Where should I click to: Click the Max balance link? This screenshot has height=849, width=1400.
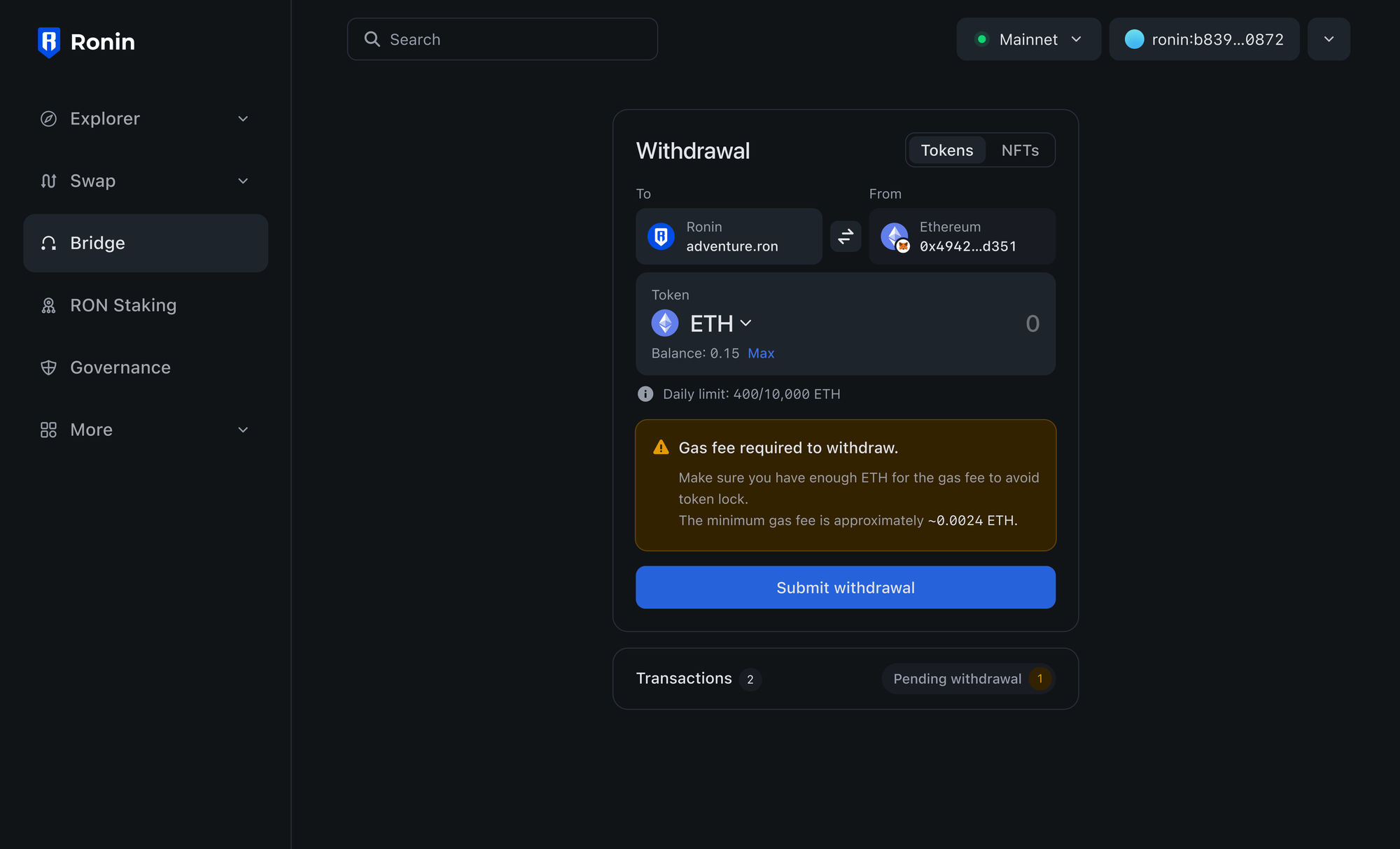(x=760, y=353)
